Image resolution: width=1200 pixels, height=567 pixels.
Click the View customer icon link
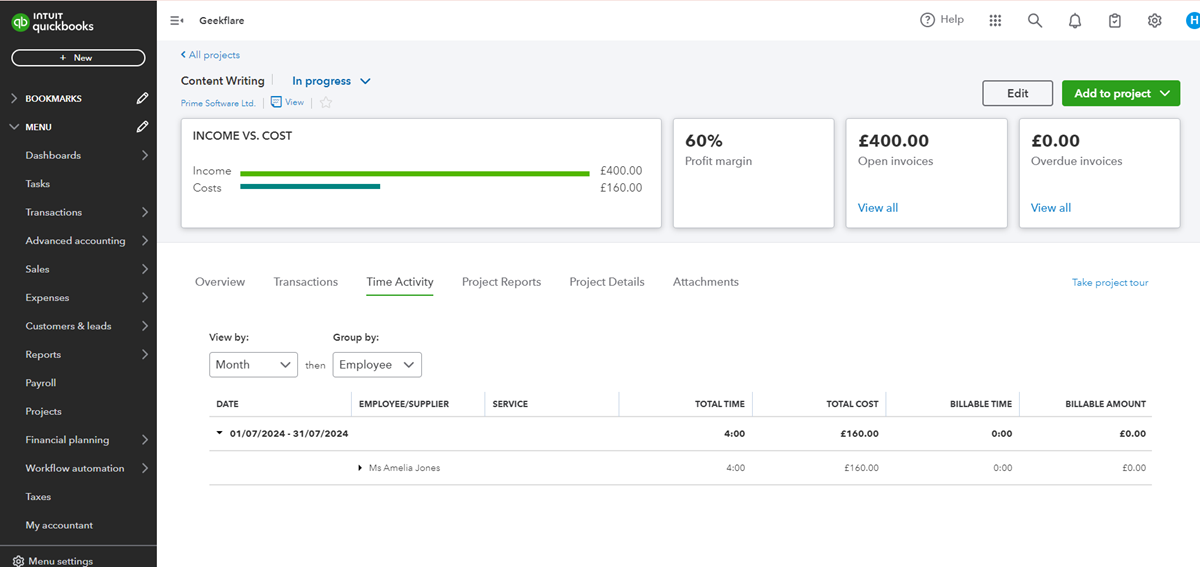coord(287,102)
